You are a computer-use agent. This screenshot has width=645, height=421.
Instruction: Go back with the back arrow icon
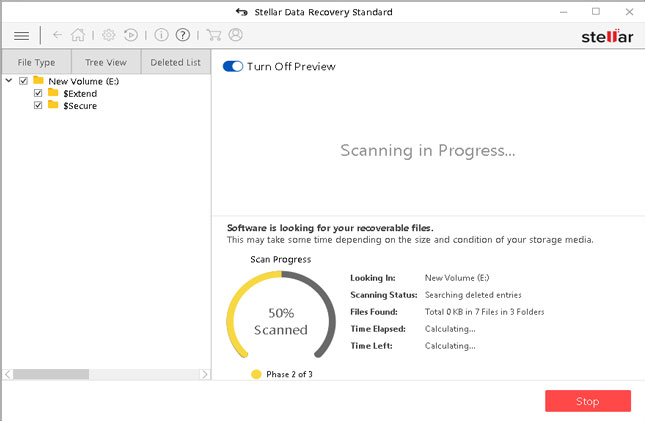click(x=57, y=35)
